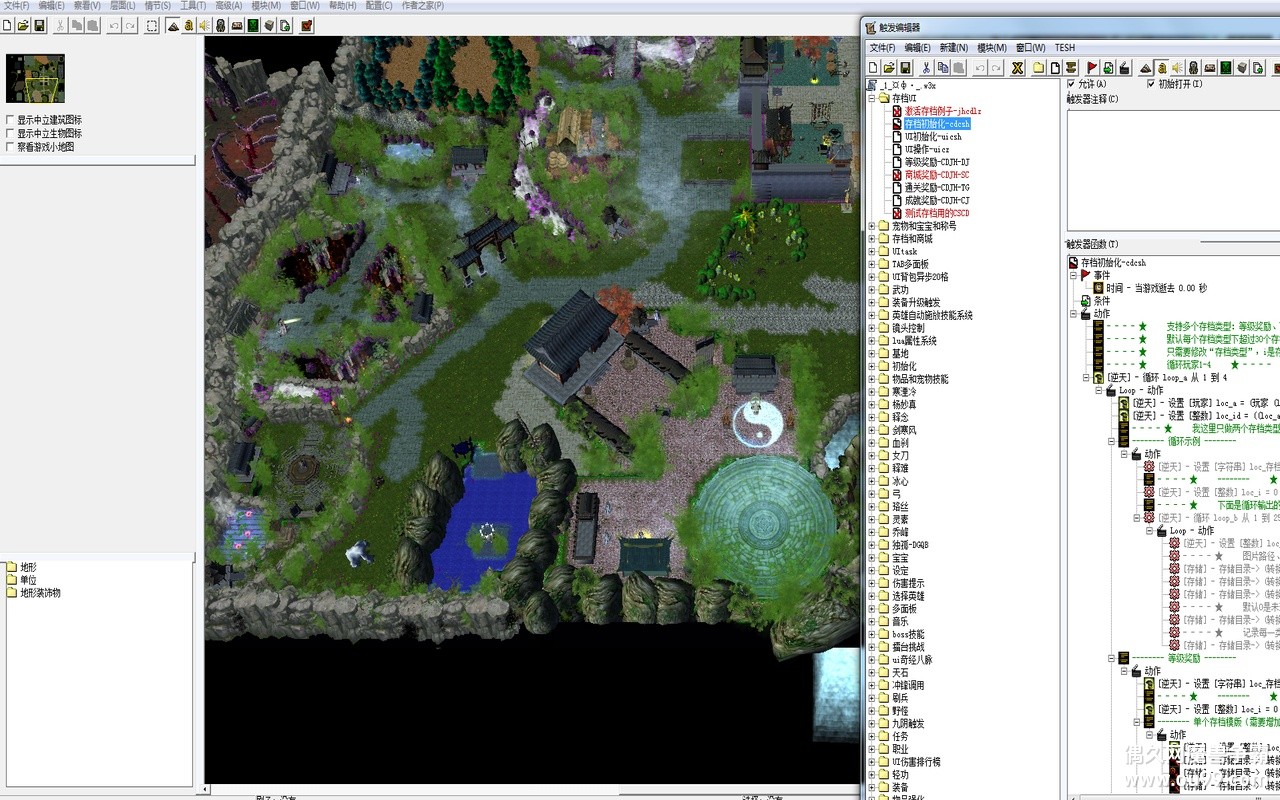Click Object Editor helmet icon in Trigger Editor
This screenshot has width=1280, height=800.
(1194, 68)
